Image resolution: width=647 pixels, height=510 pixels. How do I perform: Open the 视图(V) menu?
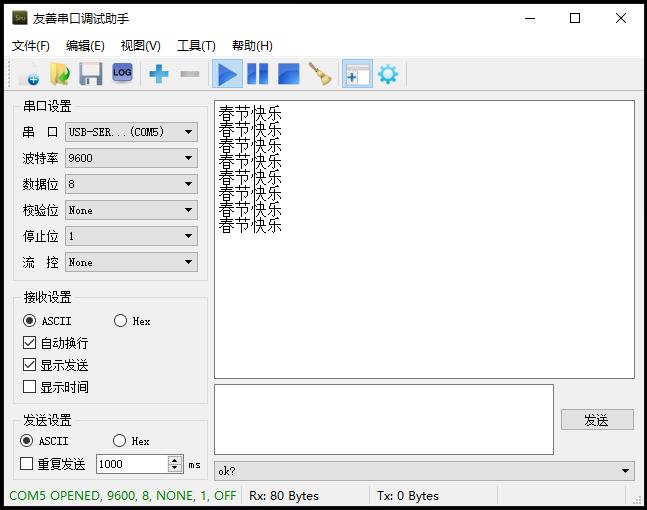tap(140, 46)
